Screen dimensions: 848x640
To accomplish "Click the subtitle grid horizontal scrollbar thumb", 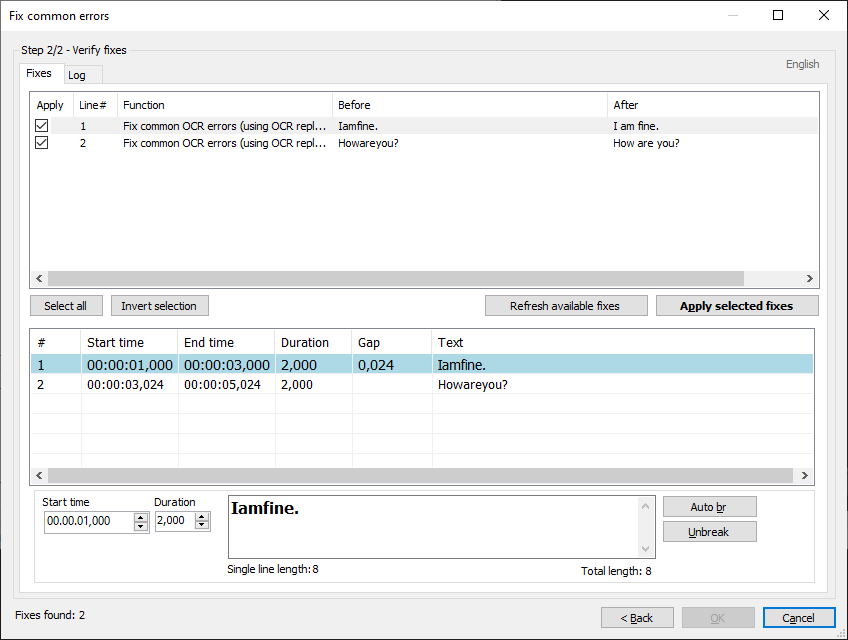I will [420, 475].
